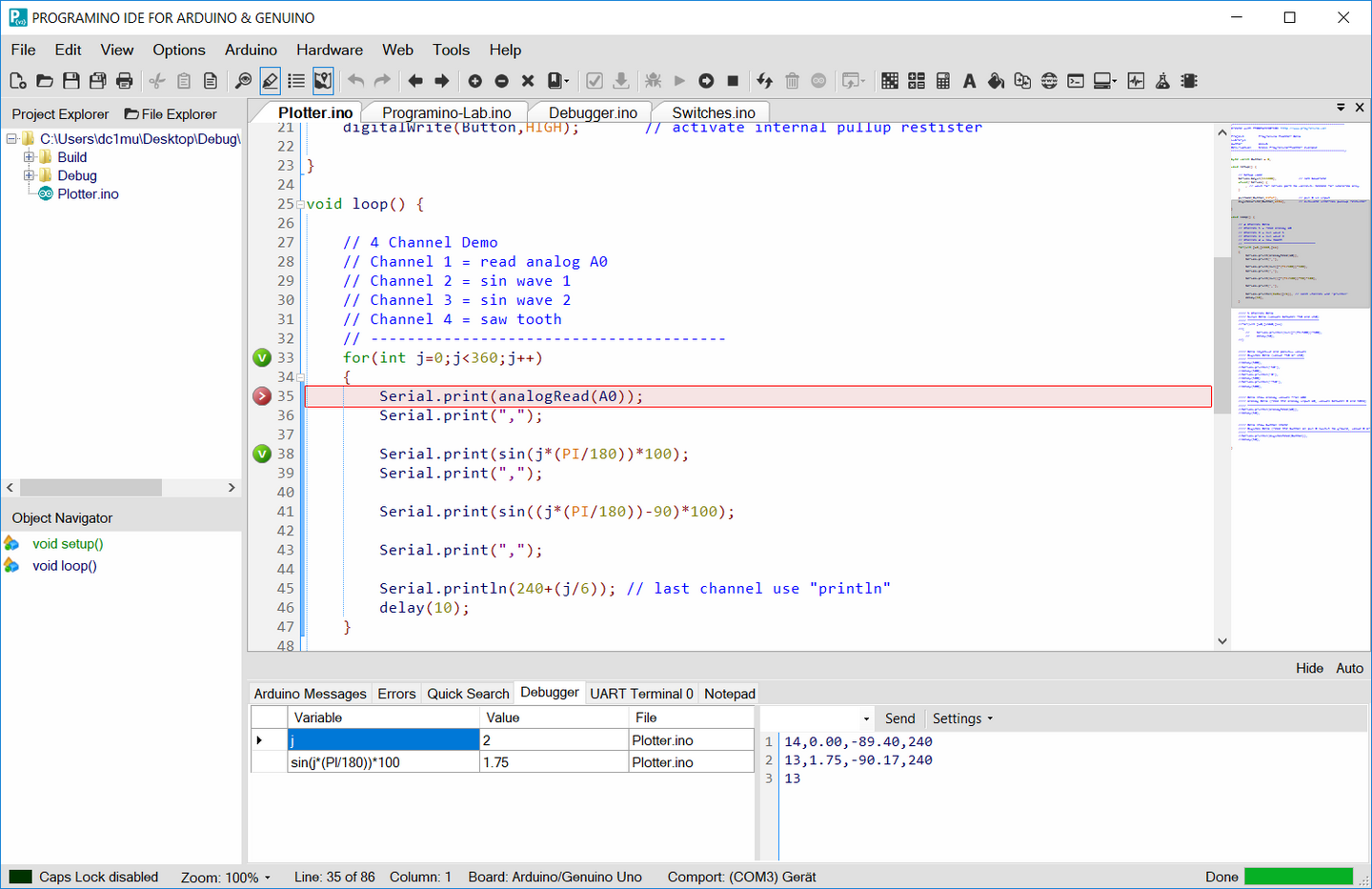Viewport: 1372px width, 889px height.
Task: Select the calculator tool icon
Action: click(941, 81)
